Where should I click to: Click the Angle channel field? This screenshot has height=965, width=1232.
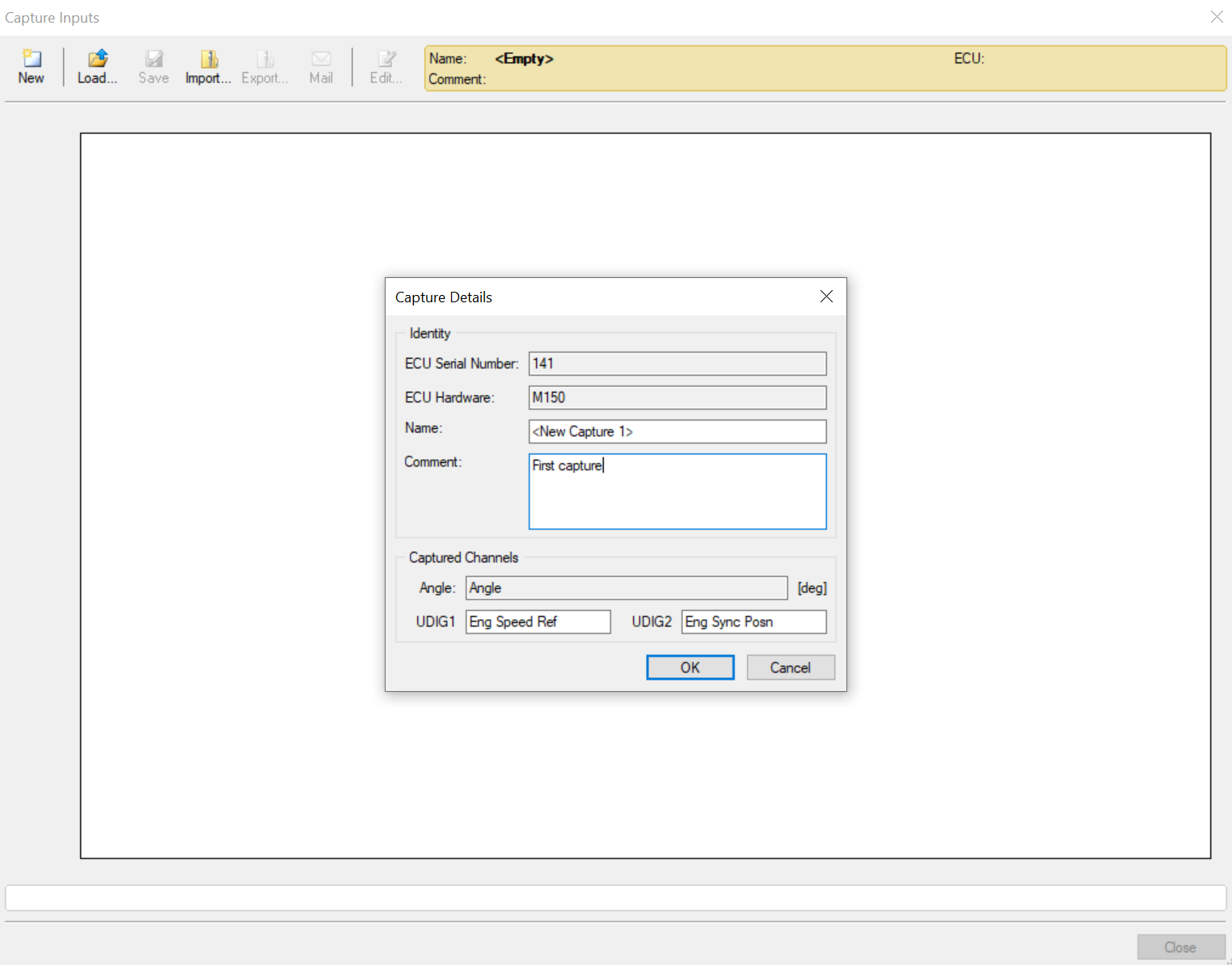point(626,588)
